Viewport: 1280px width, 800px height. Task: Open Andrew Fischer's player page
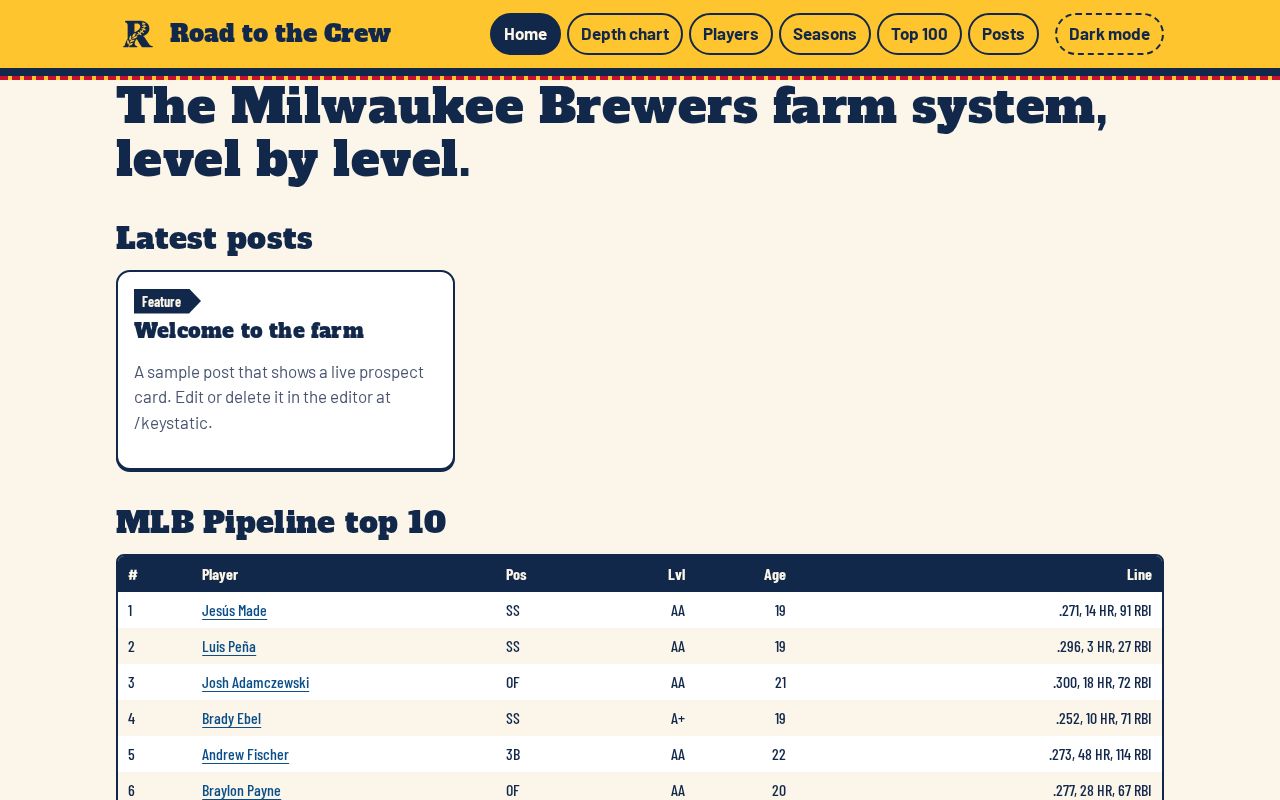click(x=245, y=755)
